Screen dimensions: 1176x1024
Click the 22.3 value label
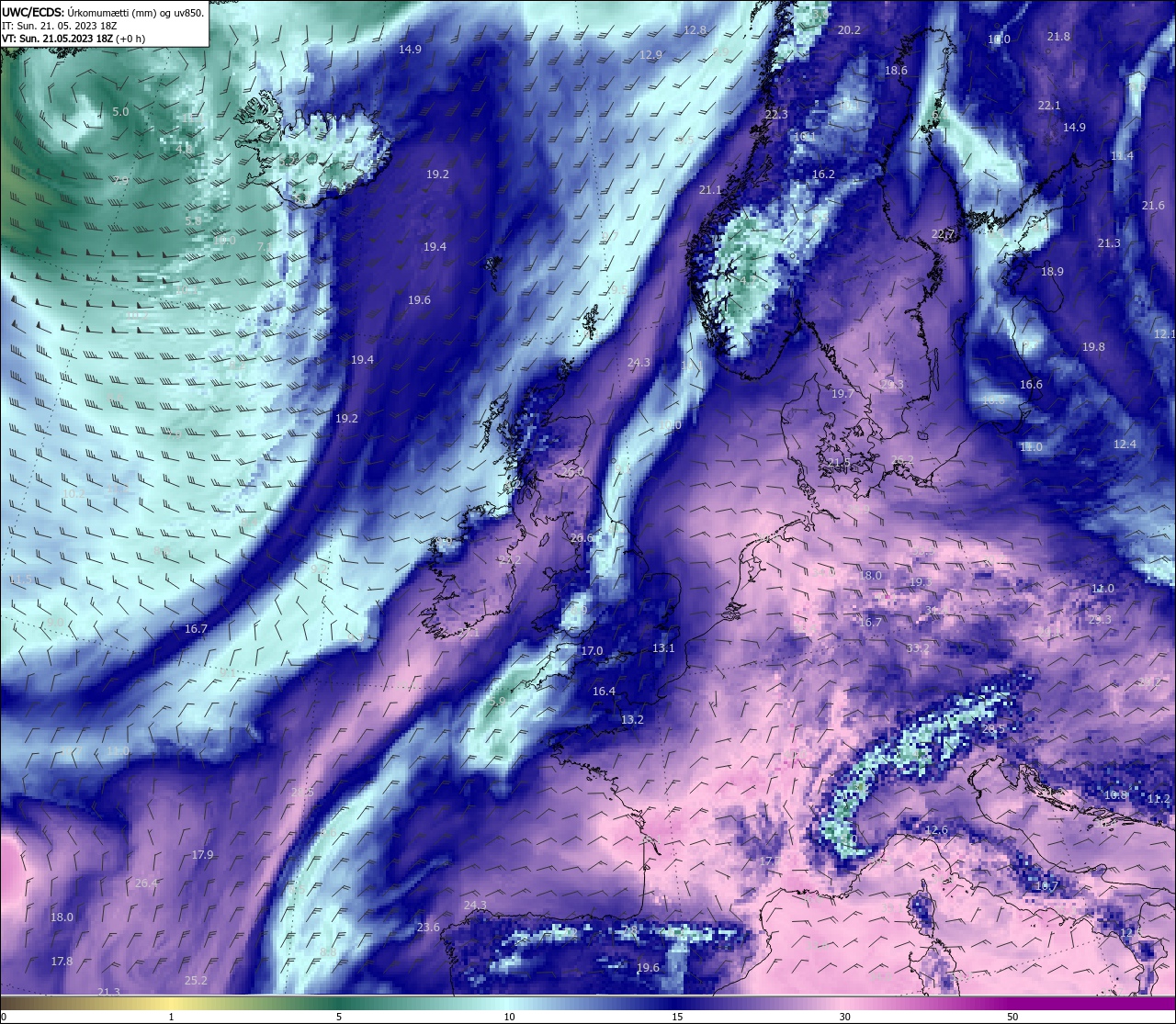tap(776, 115)
